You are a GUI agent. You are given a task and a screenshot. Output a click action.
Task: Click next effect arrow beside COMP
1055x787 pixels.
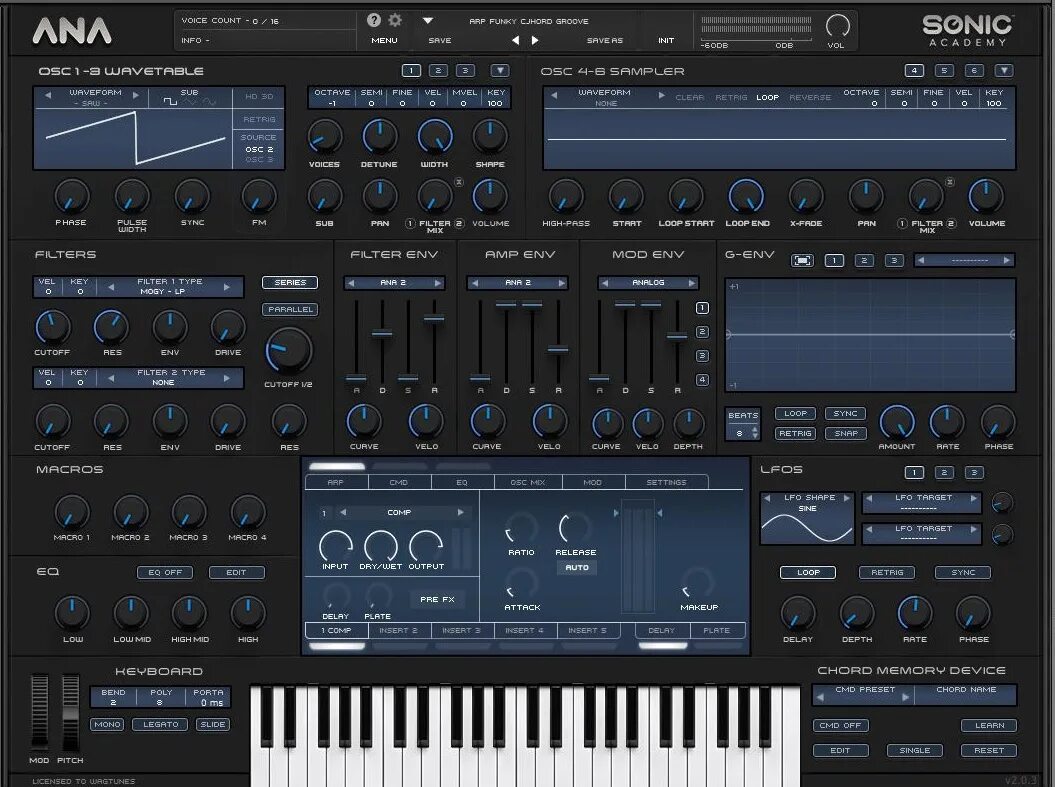coord(460,512)
